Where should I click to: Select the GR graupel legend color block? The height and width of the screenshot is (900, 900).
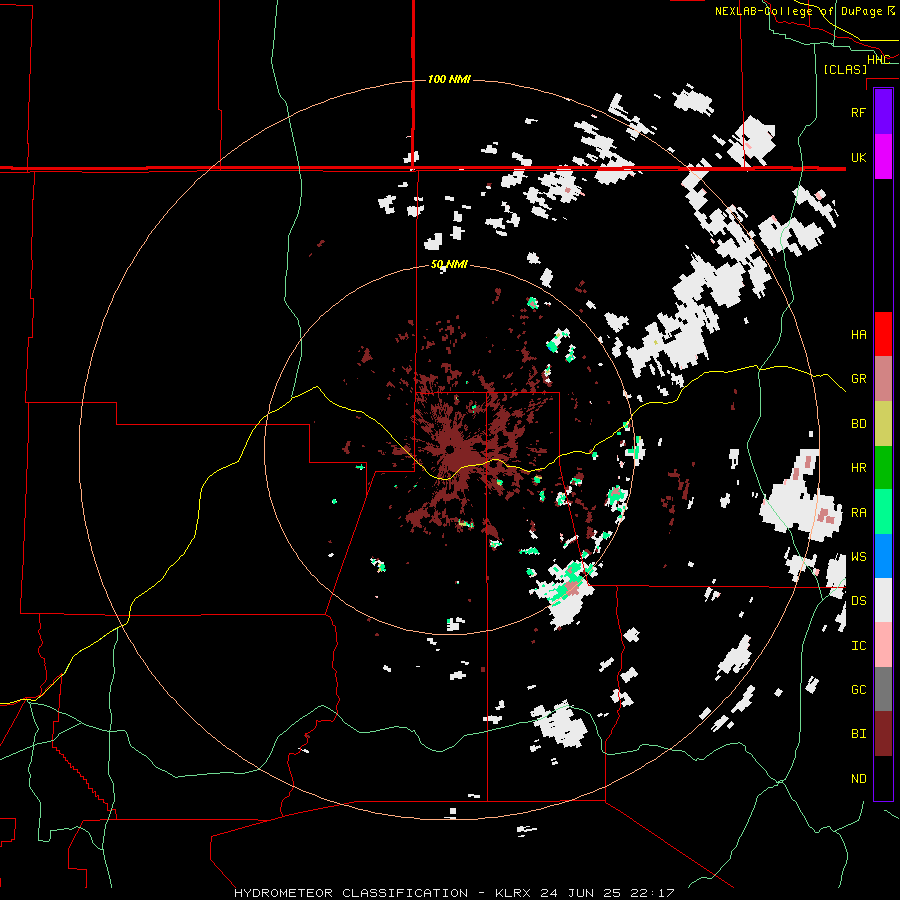883,378
